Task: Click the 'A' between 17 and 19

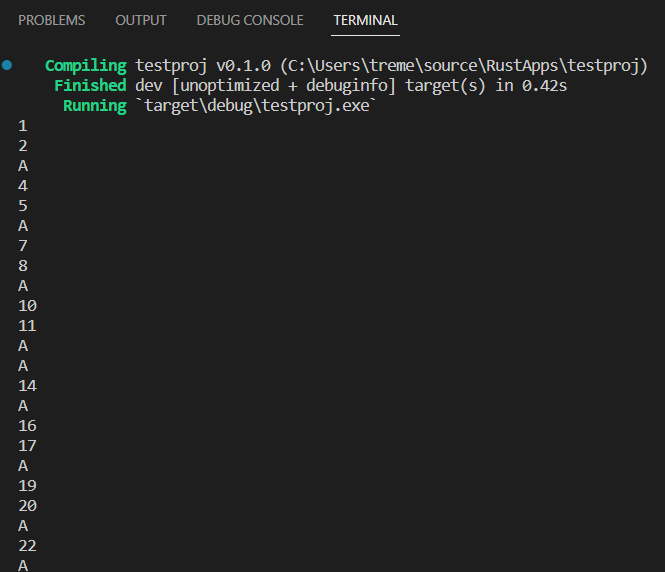Action: coord(23,466)
